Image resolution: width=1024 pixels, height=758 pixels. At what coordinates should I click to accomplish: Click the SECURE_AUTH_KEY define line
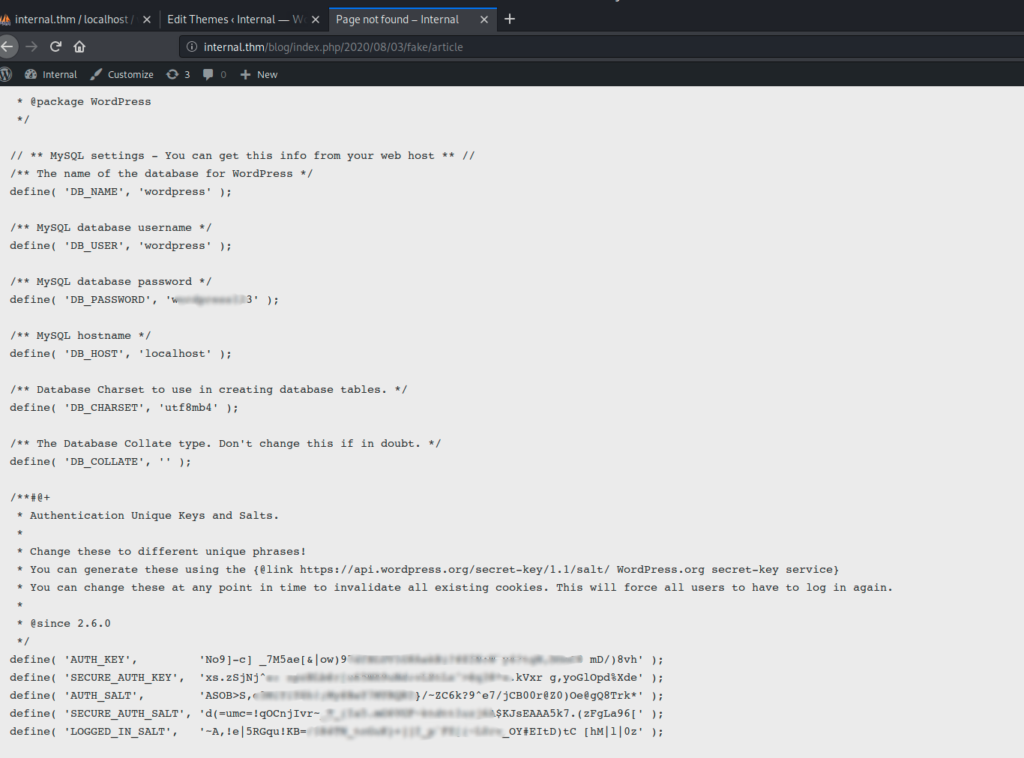336,678
